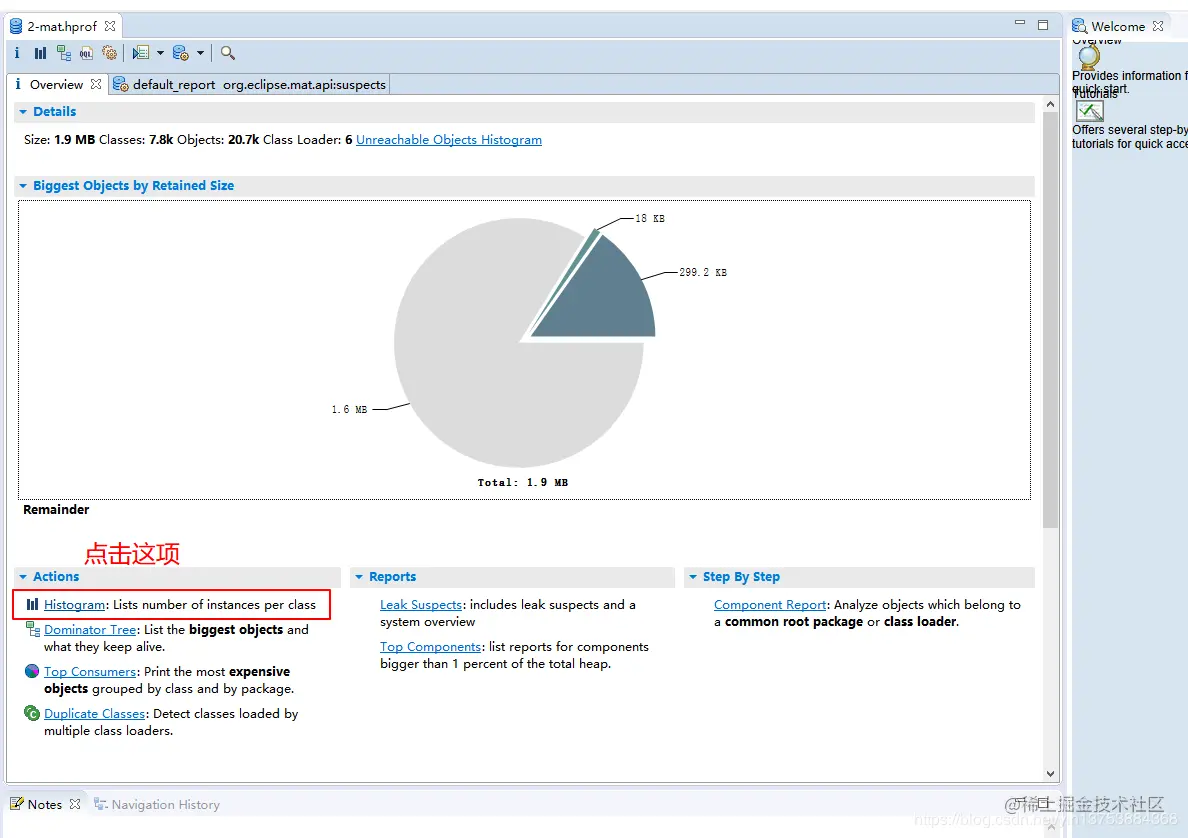Click the '299.2 KB' chart label
Screen dimensions: 1188x838
(702, 272)
